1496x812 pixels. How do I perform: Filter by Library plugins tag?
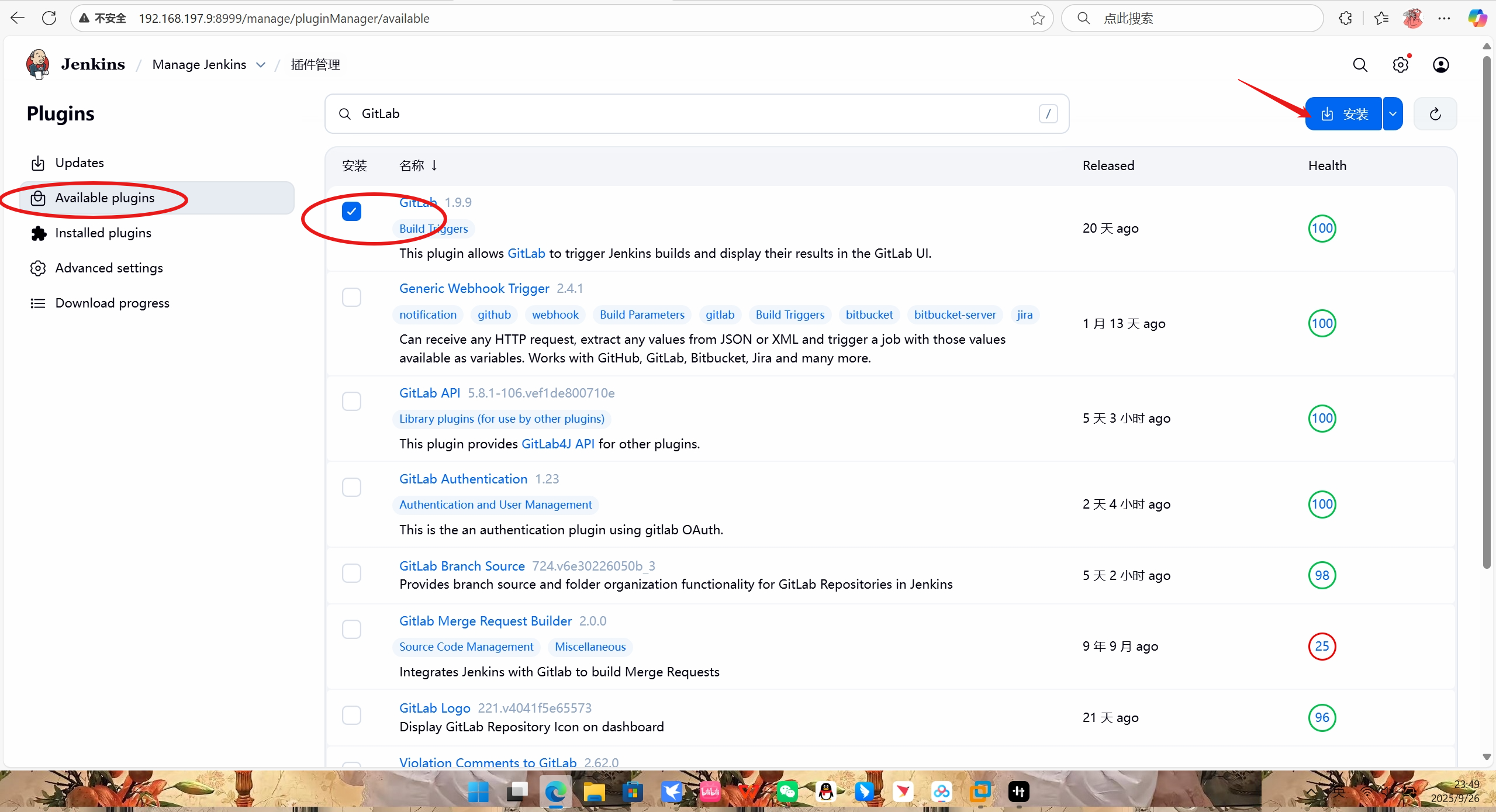[502, 419]
